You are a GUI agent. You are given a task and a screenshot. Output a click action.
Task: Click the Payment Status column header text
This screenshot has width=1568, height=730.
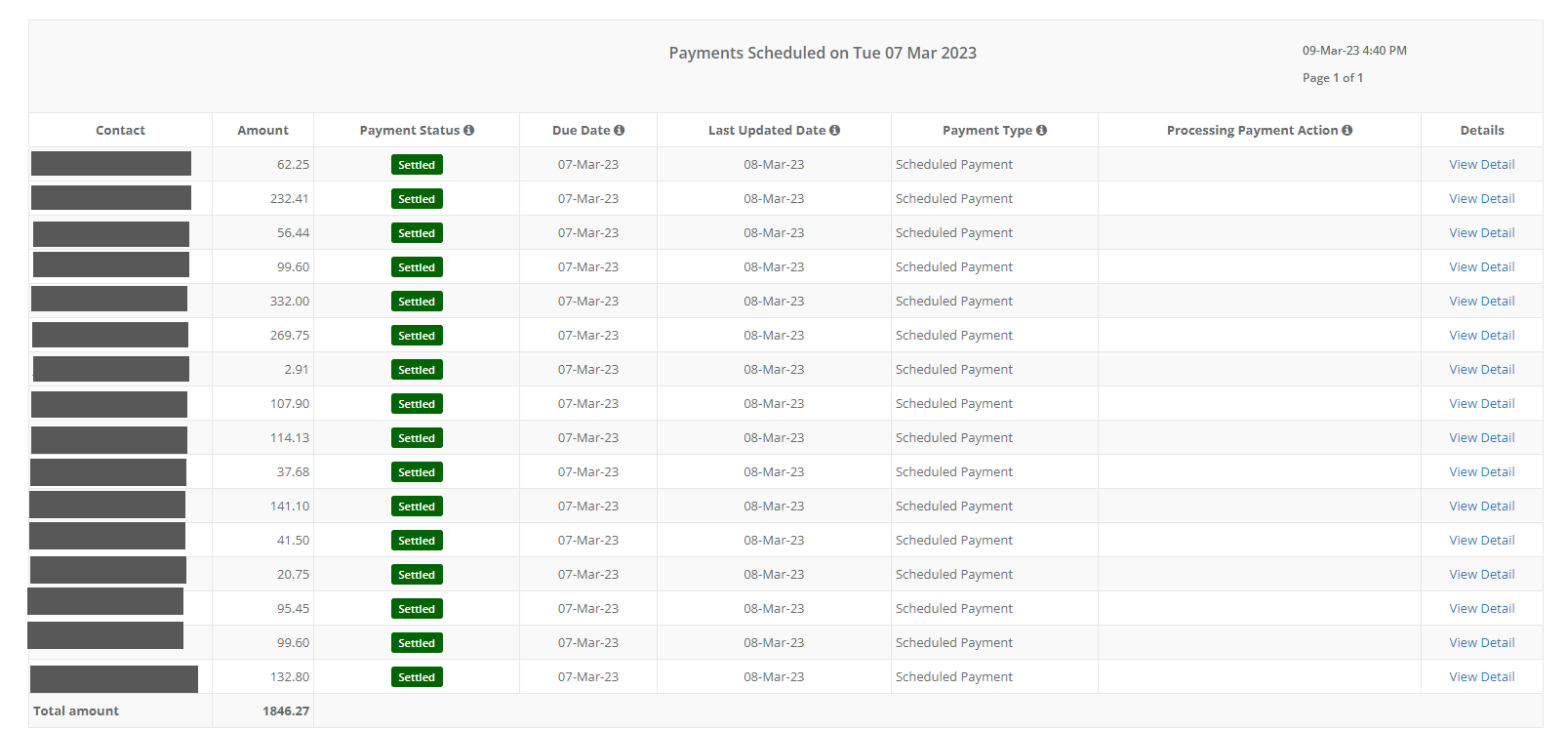(x=409, y=130)
